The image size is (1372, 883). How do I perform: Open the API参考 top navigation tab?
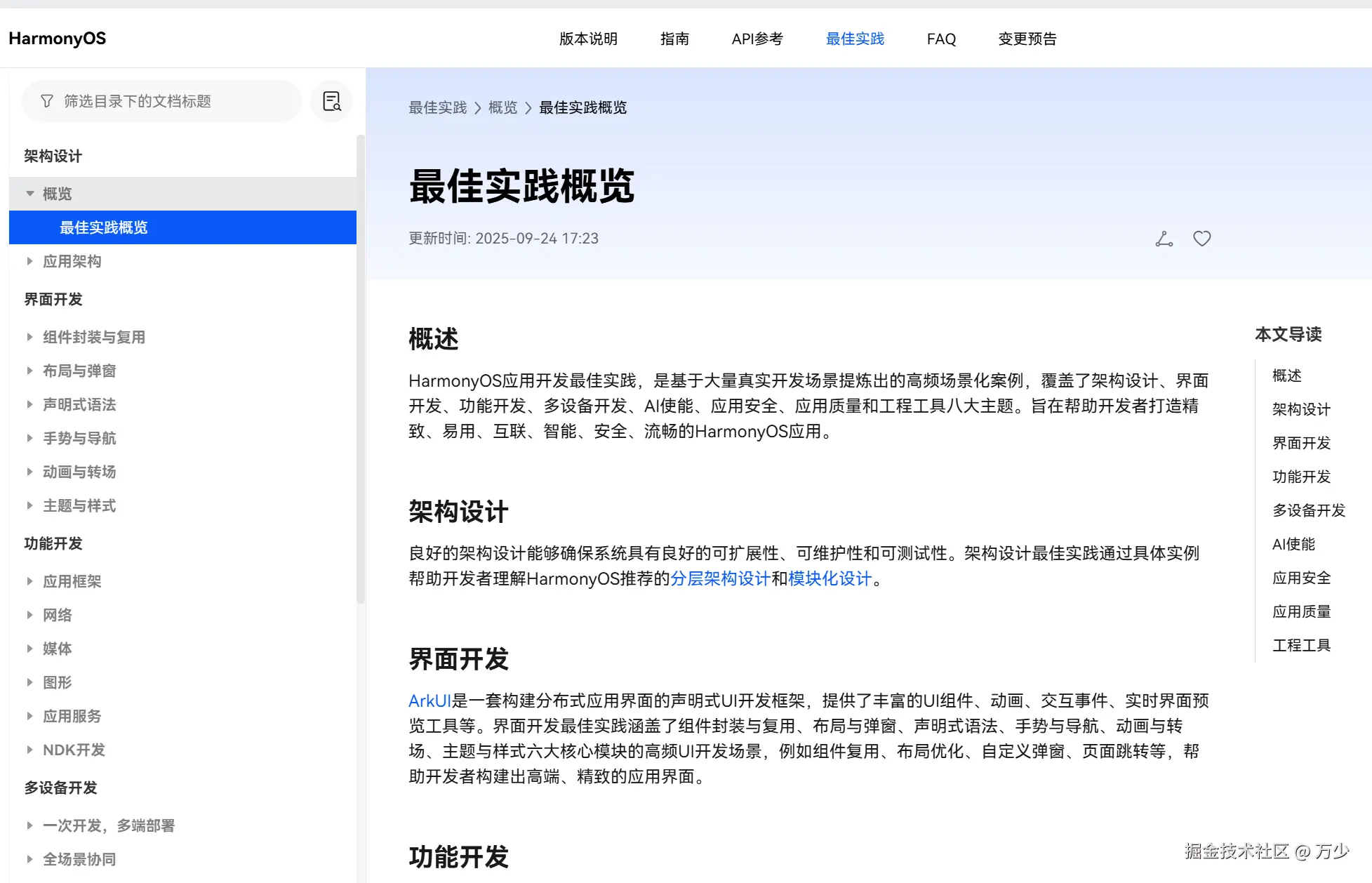point(757,39)
